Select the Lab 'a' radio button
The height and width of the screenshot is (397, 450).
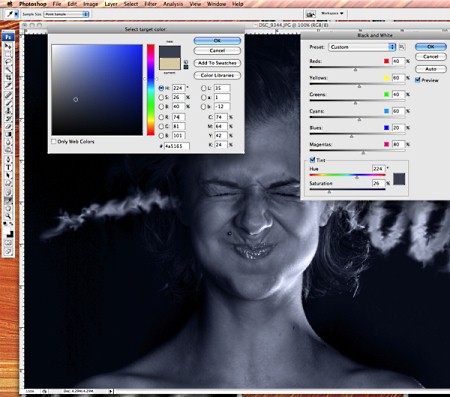204,97
